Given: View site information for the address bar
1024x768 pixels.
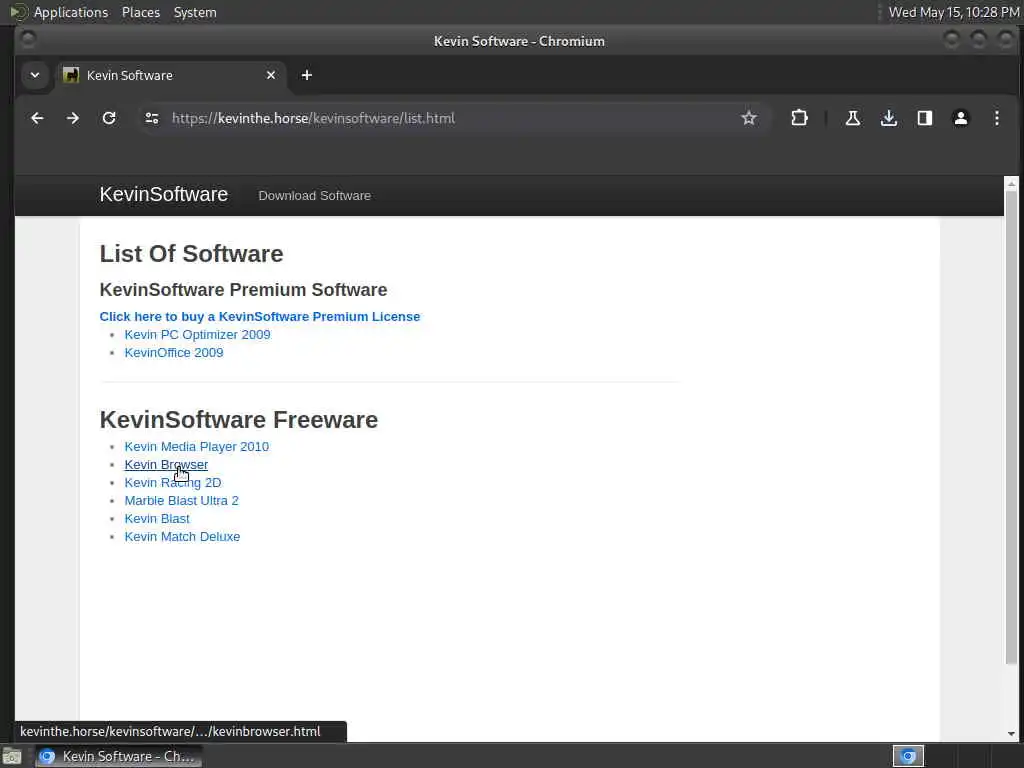Looking at the screenshot, I should tap(152, 118).
